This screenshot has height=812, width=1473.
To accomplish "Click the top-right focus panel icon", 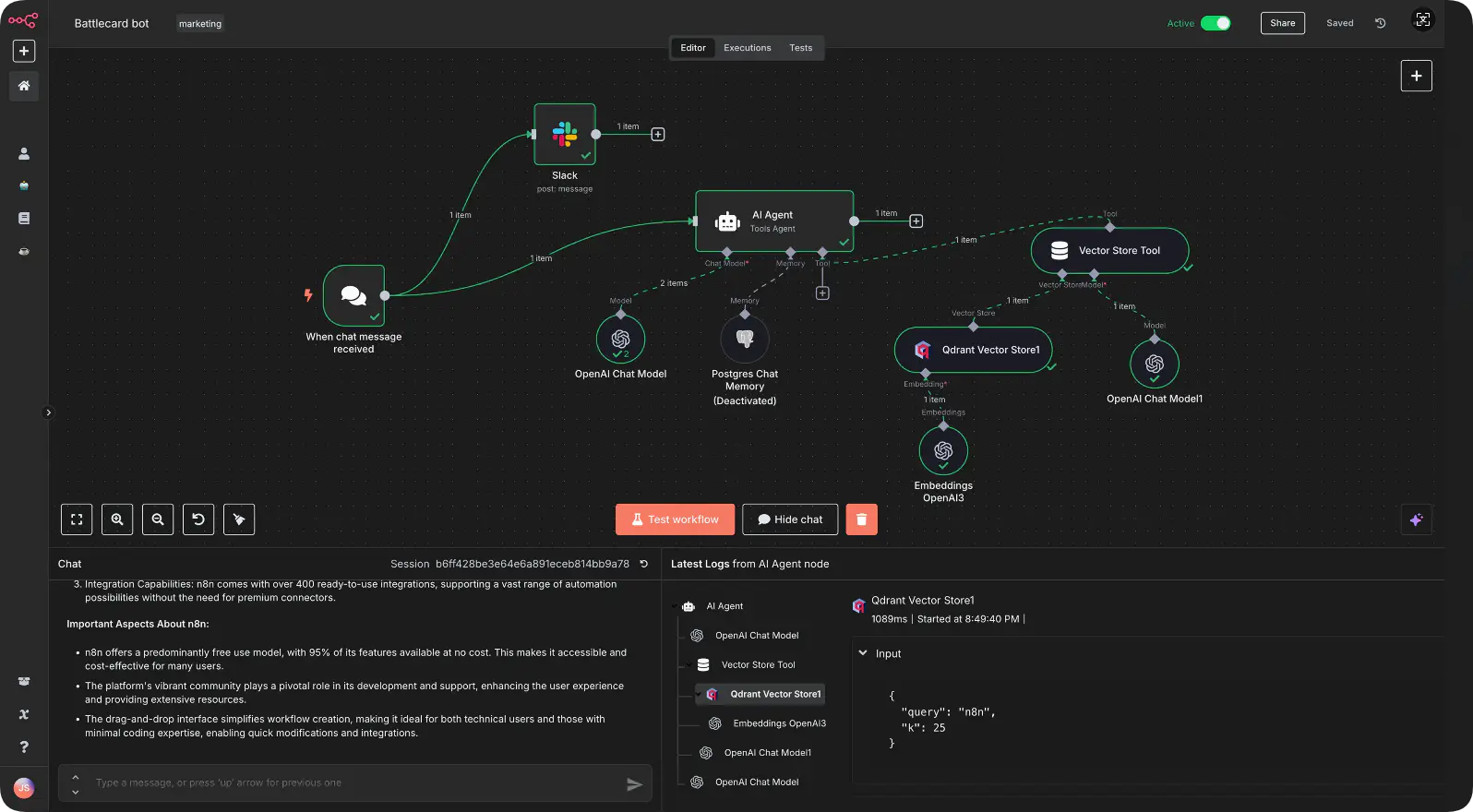I will pos(1423,19).
